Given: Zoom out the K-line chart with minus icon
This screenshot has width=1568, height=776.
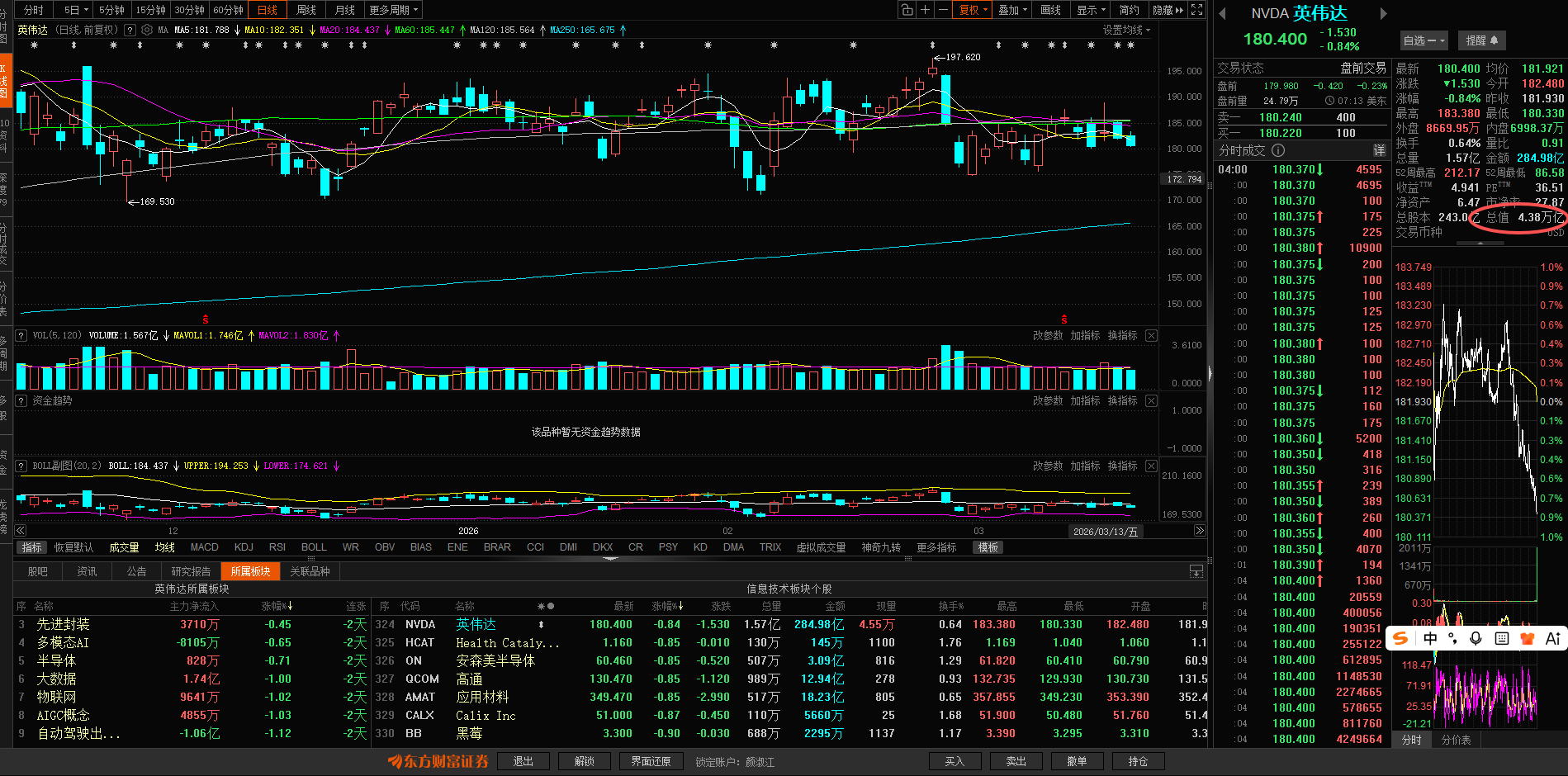Looking at the screenshot, I should [x=943, y=10].
